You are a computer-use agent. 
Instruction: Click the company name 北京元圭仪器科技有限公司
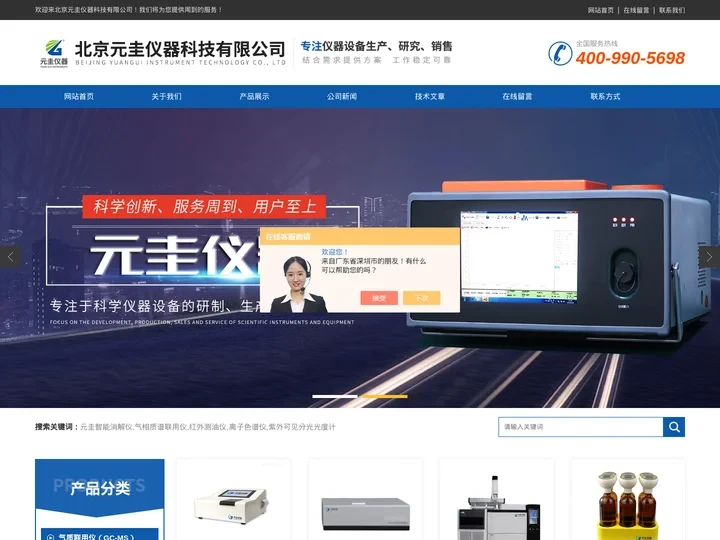[x=180, y=49]
